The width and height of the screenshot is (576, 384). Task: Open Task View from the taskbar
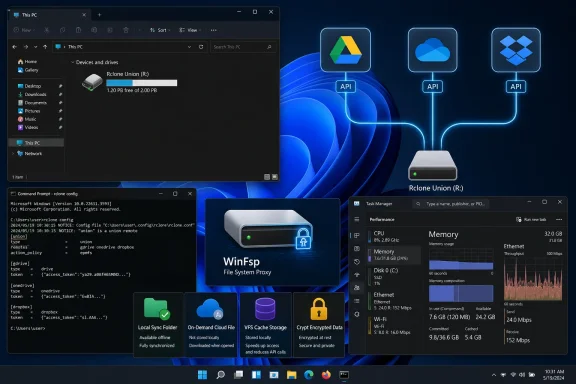(238, 375)
